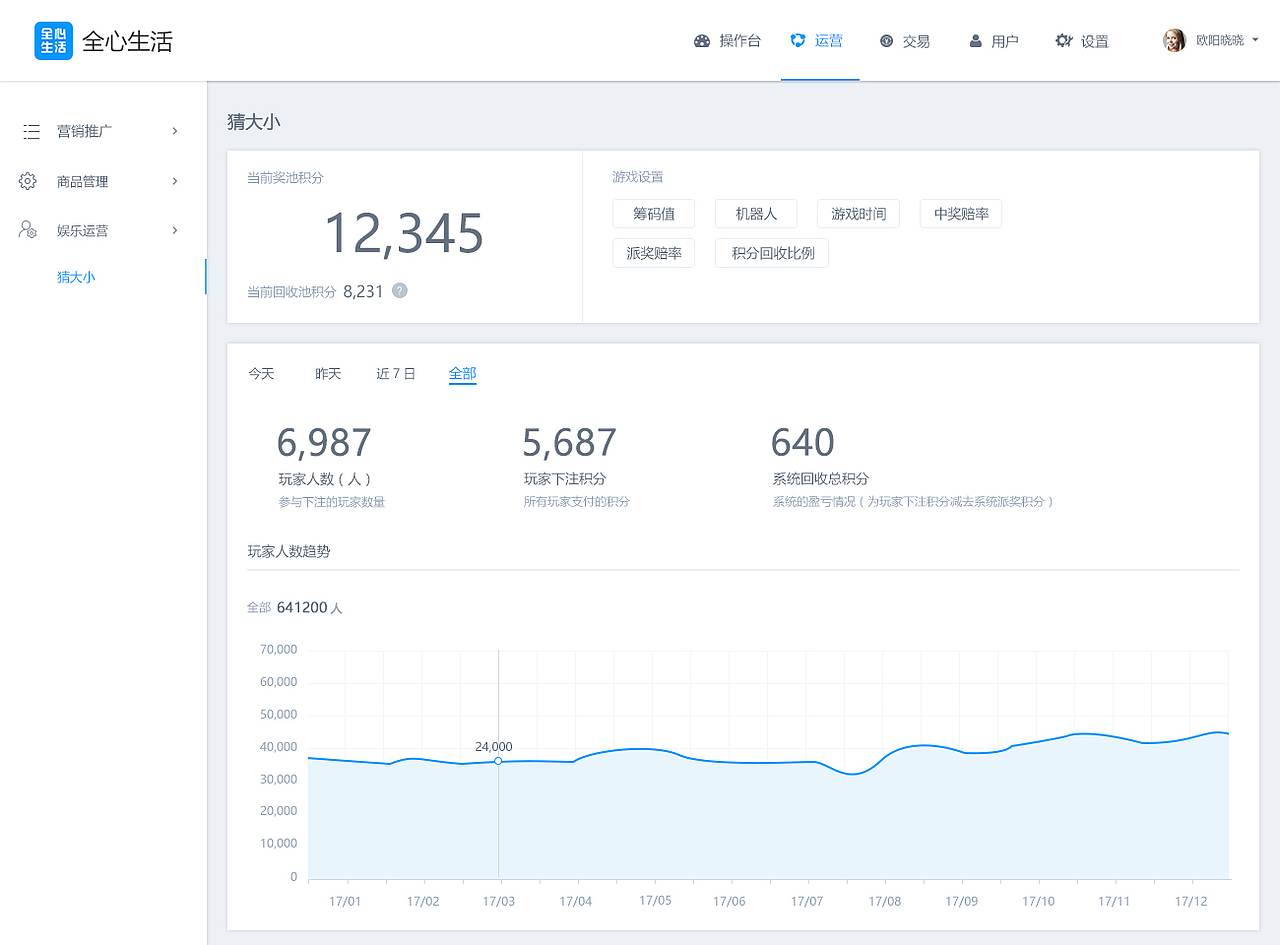1280x945 pixels.
Task: Click the 17/01 x-axis label
Action: point(345,901)
